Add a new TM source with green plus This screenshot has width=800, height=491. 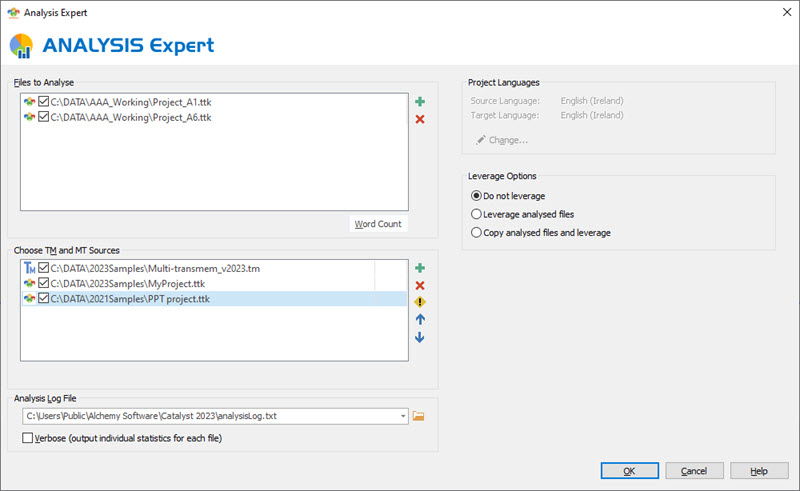(x=419, y=268)
